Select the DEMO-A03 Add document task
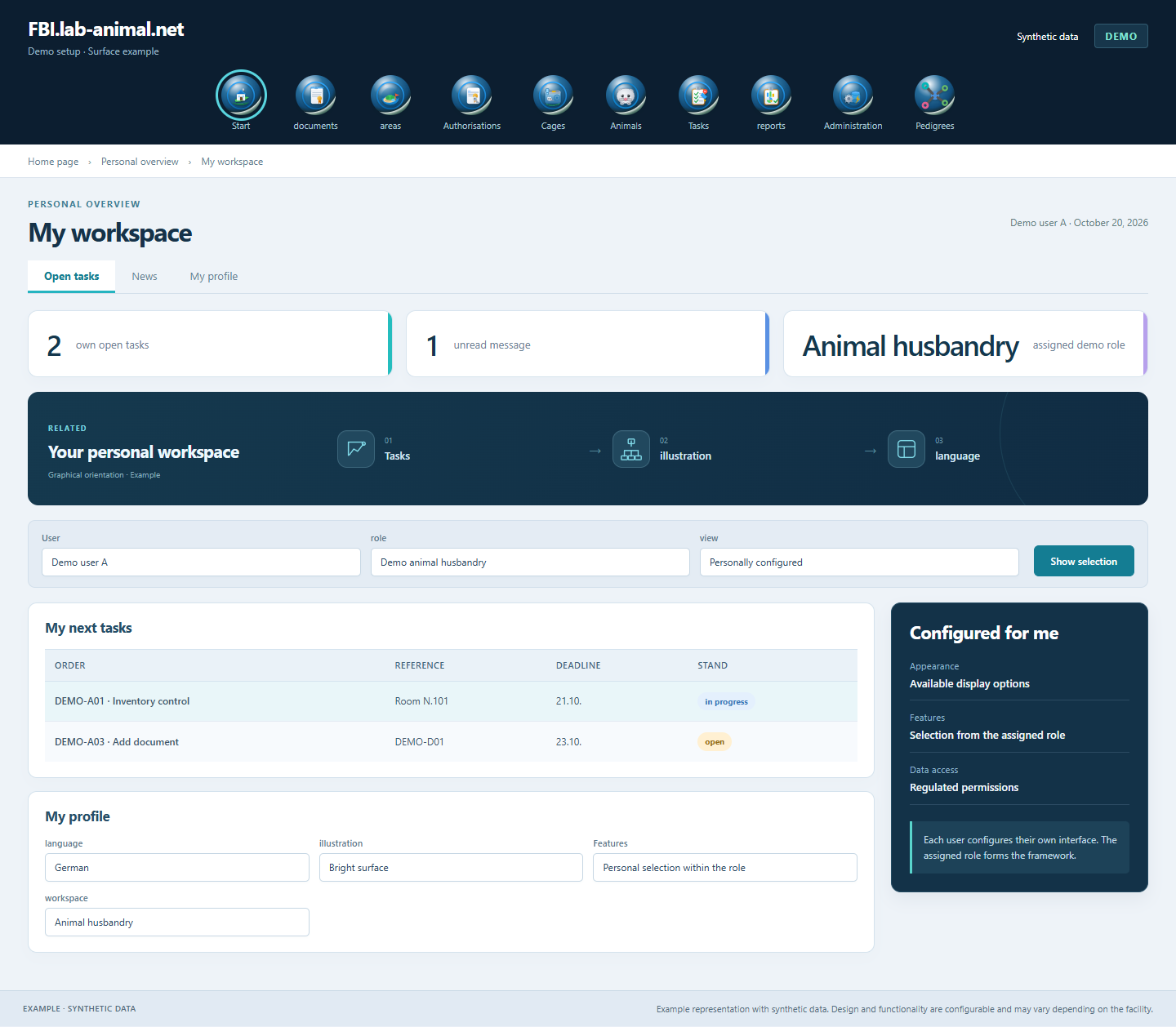The width and height of the screenshot is (1176, 1027). 451,742
